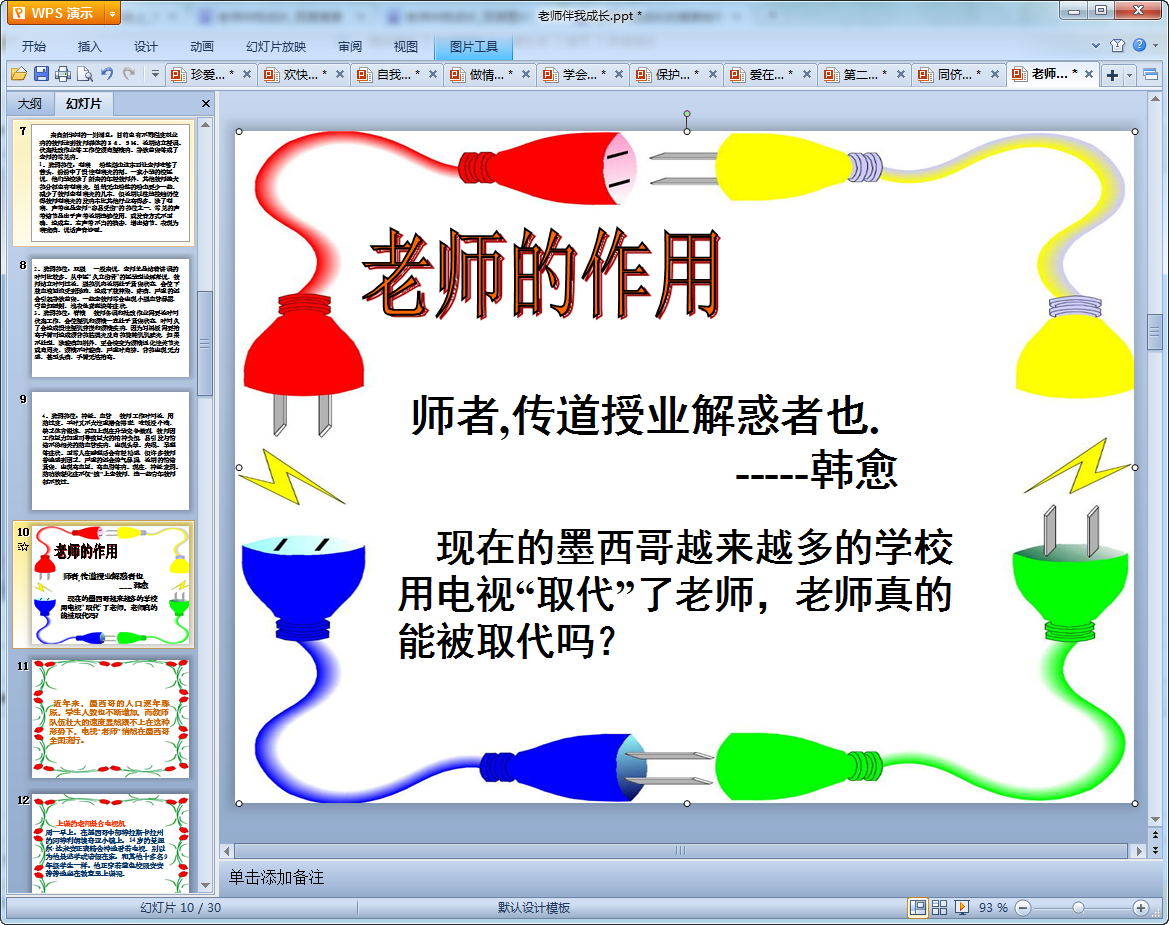The width and height of the screenshot is (1169, 925).
Task: Open the dropdown arrow next to Help
Action: 1156,45
